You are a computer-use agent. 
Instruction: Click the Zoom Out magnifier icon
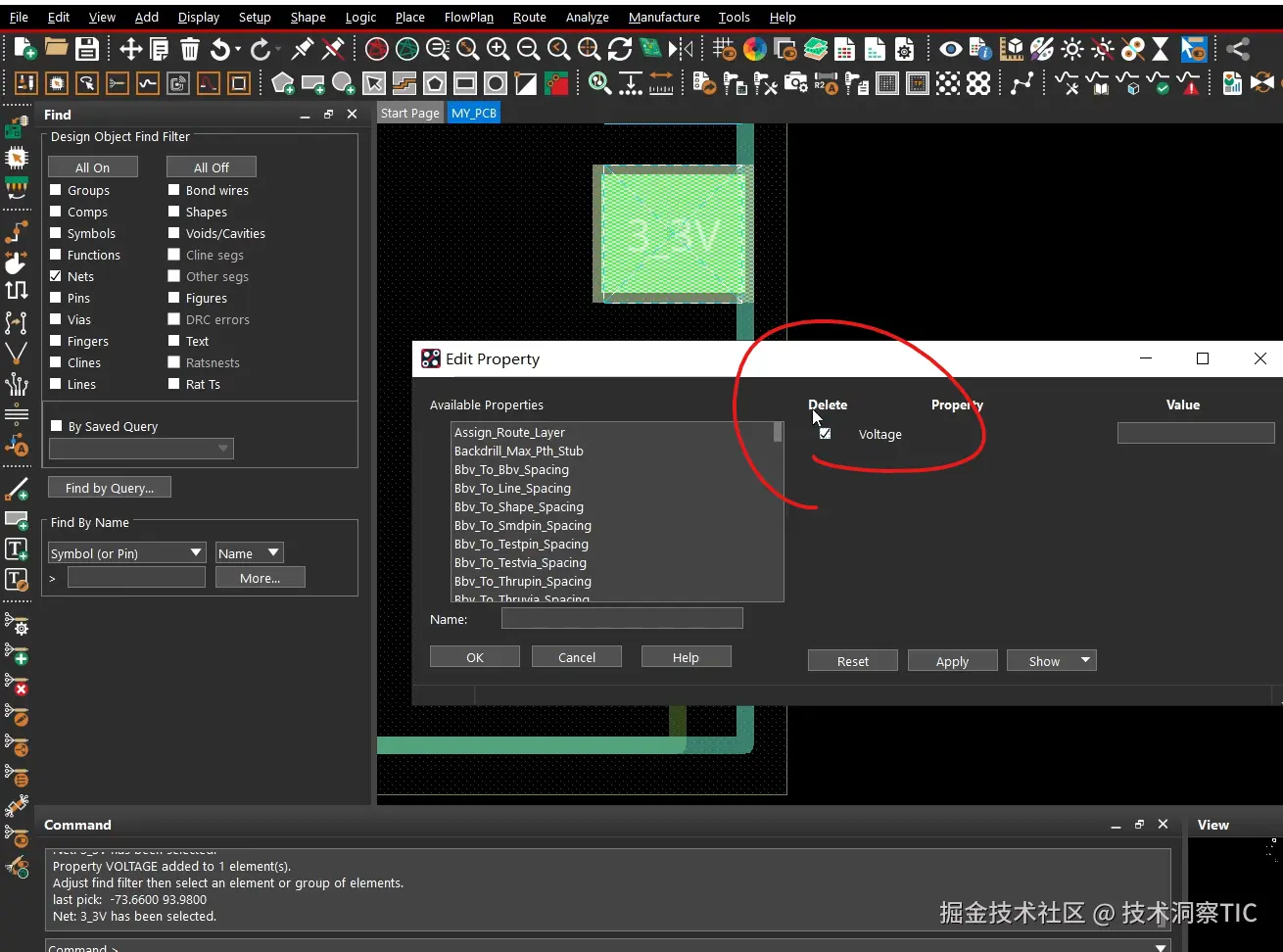[528, 49]
